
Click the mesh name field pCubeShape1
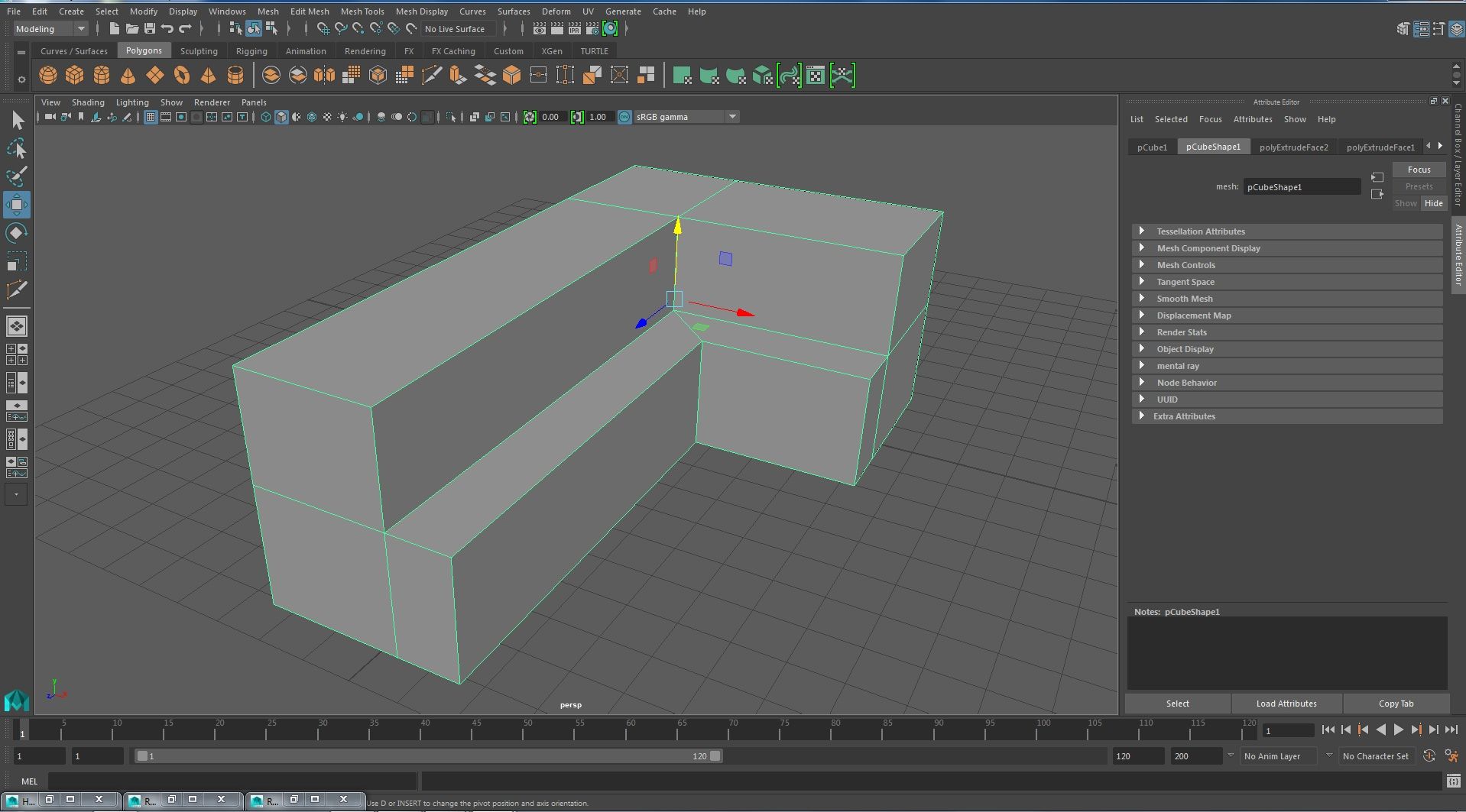[x=1302, y=187]
